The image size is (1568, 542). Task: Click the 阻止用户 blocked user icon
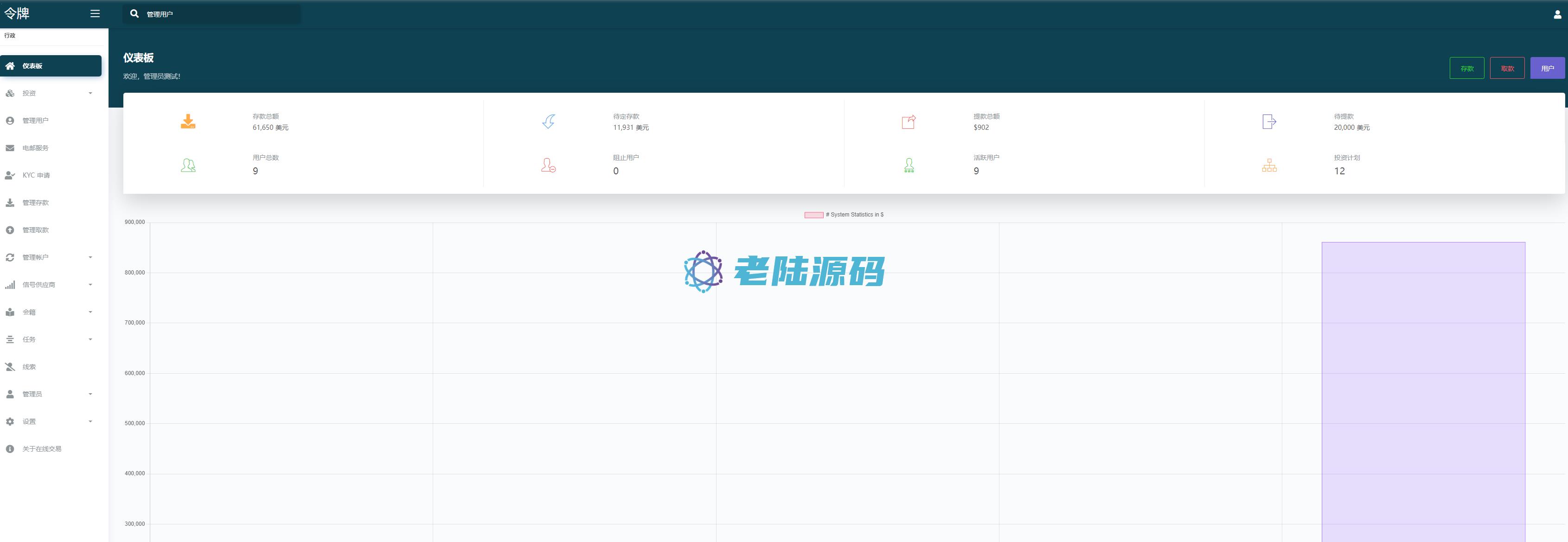pos(549,166)
